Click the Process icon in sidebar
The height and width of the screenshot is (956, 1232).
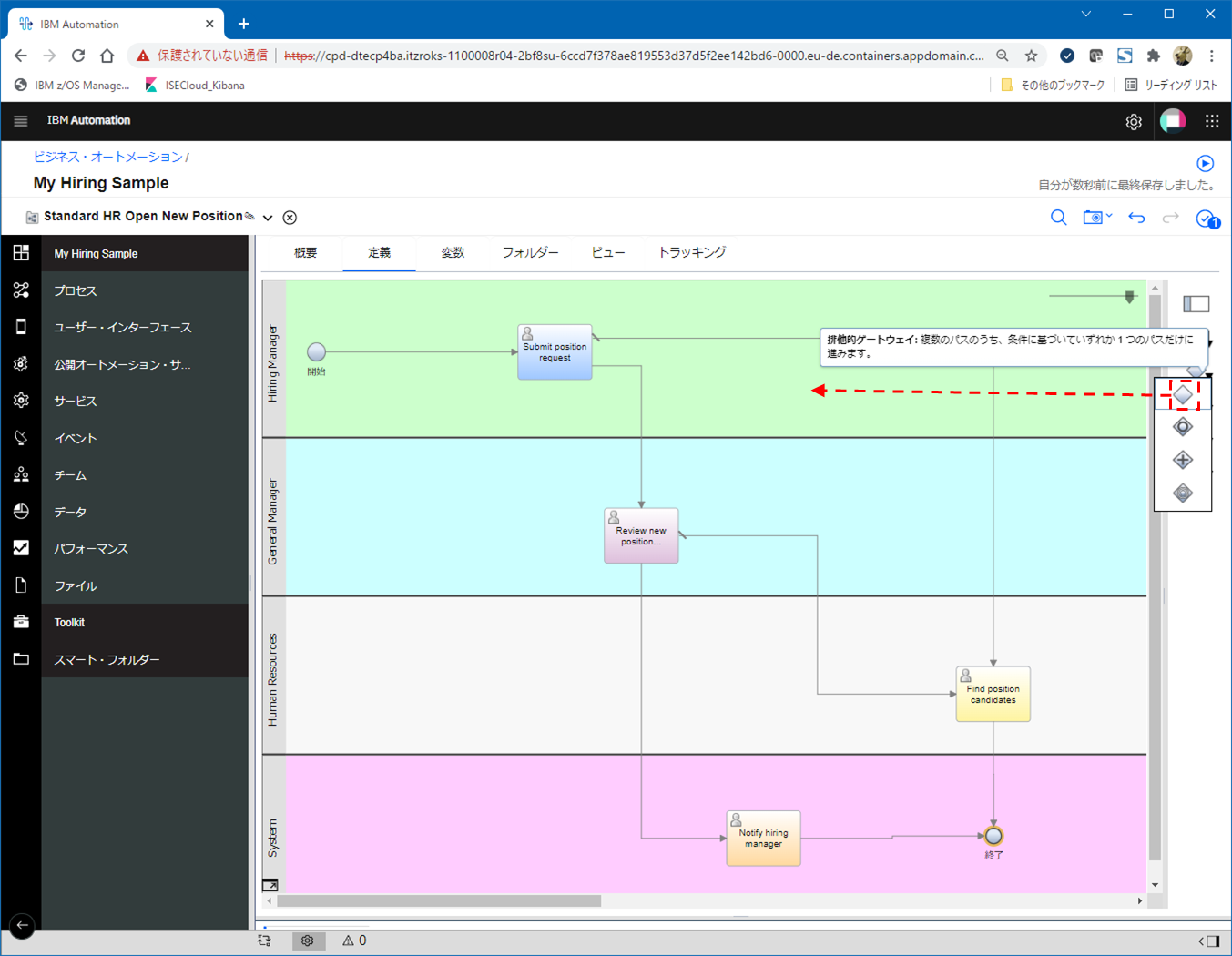click(21, 290)
